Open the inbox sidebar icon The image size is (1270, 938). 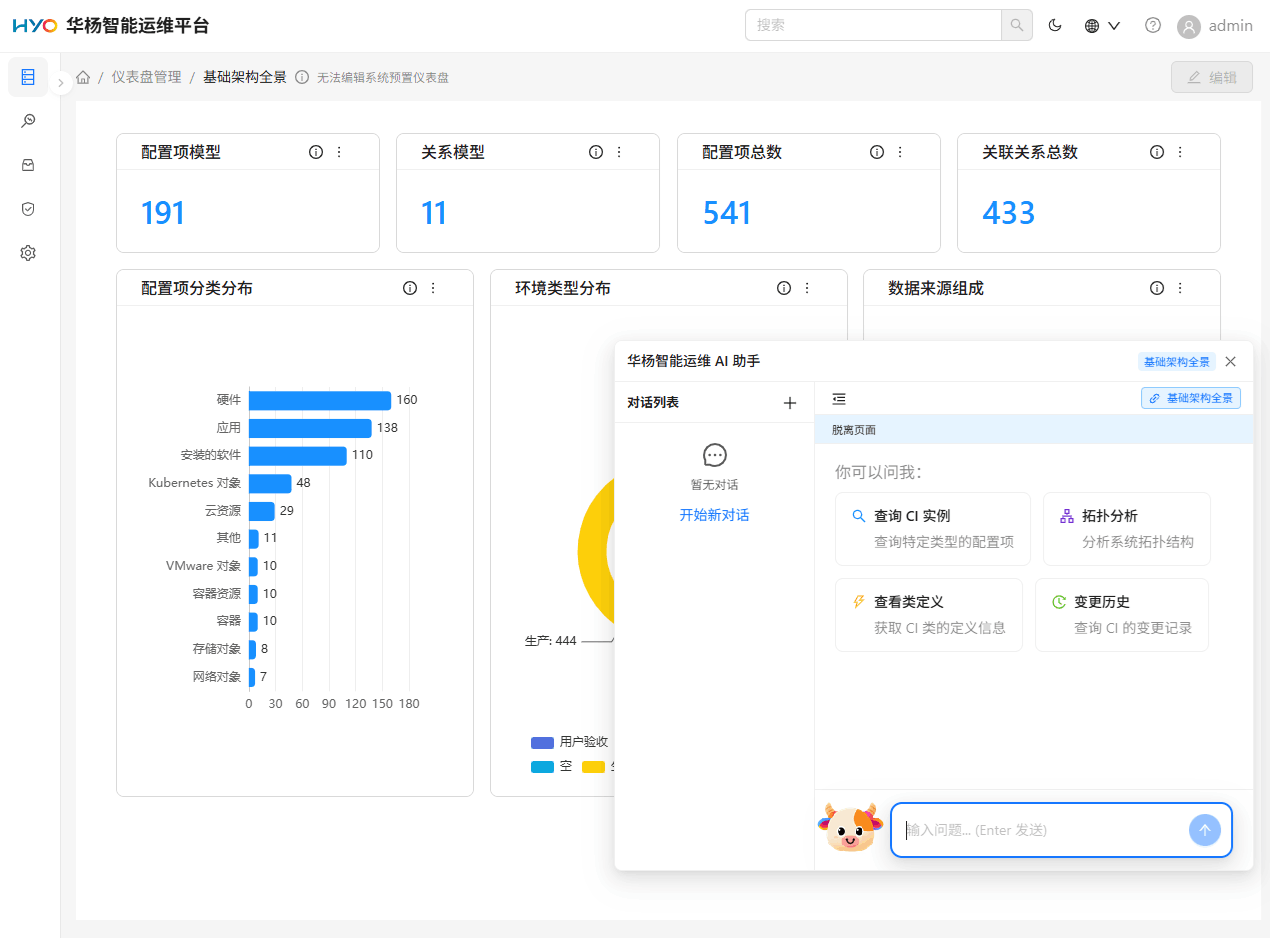[x=28, y=165]
